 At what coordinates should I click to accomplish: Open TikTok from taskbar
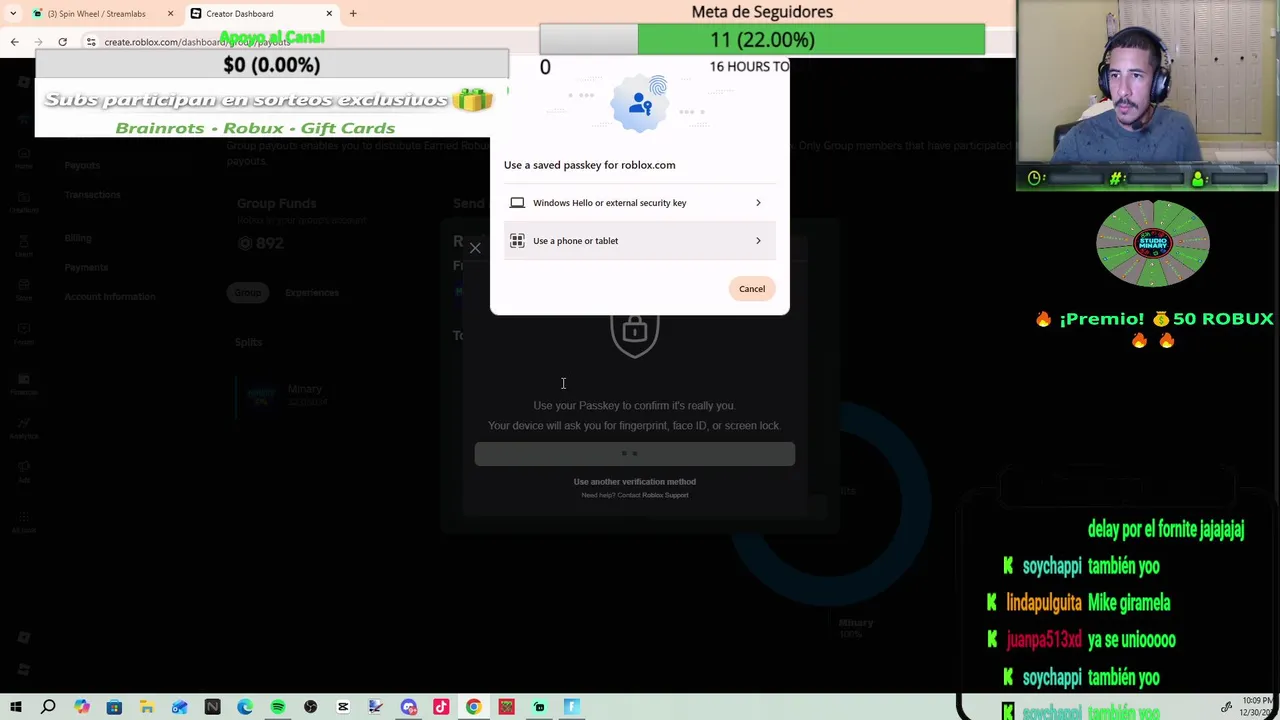click(x=441, y=708)
